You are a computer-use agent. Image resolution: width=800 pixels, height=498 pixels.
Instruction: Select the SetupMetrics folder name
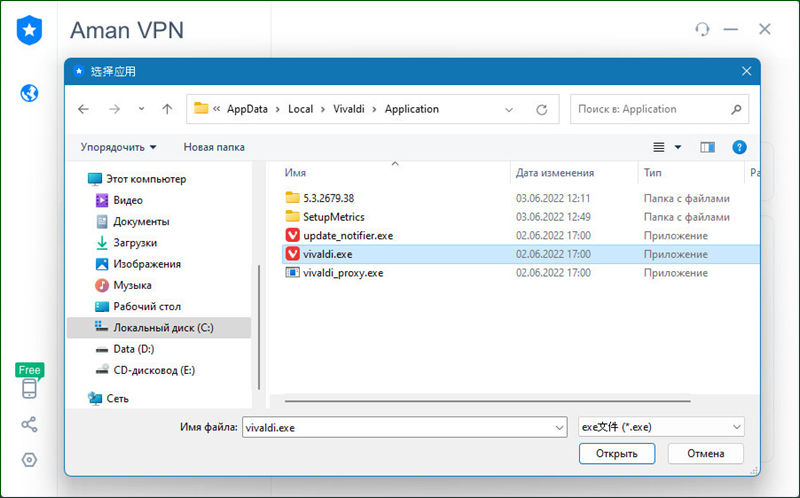tap(334, 217)
